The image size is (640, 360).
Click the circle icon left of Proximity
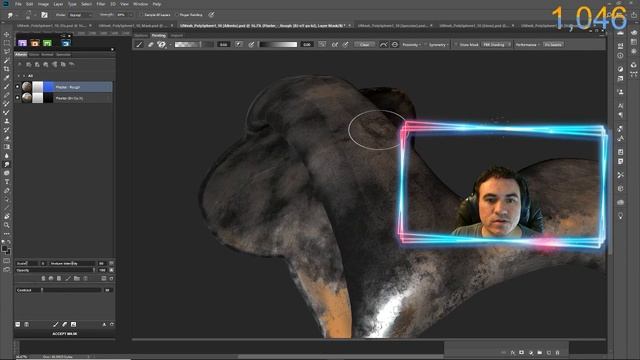395,44
